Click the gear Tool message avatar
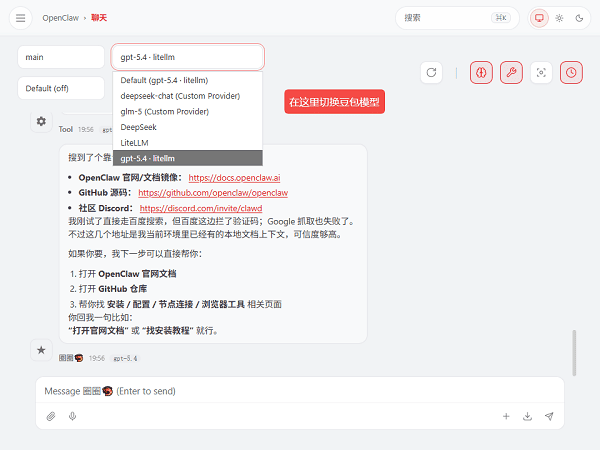Screen dimensions: 600x450 (41, 121)
